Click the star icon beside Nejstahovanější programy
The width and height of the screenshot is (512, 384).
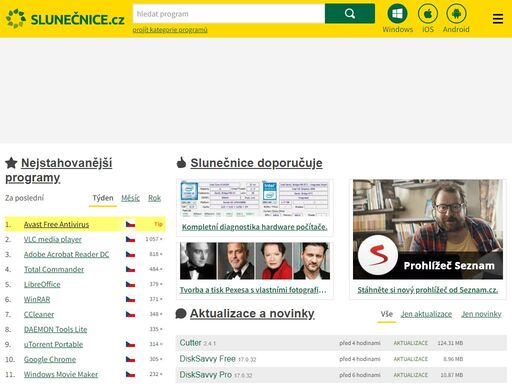[x=11, y=163]
